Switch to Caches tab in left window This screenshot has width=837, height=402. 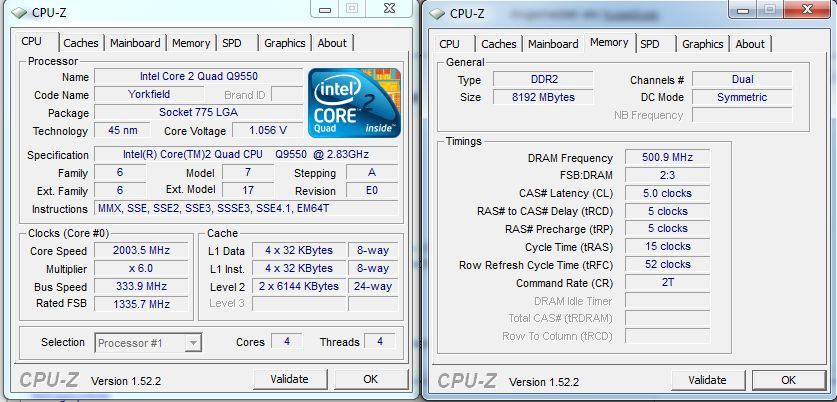(x=81, y=43)
